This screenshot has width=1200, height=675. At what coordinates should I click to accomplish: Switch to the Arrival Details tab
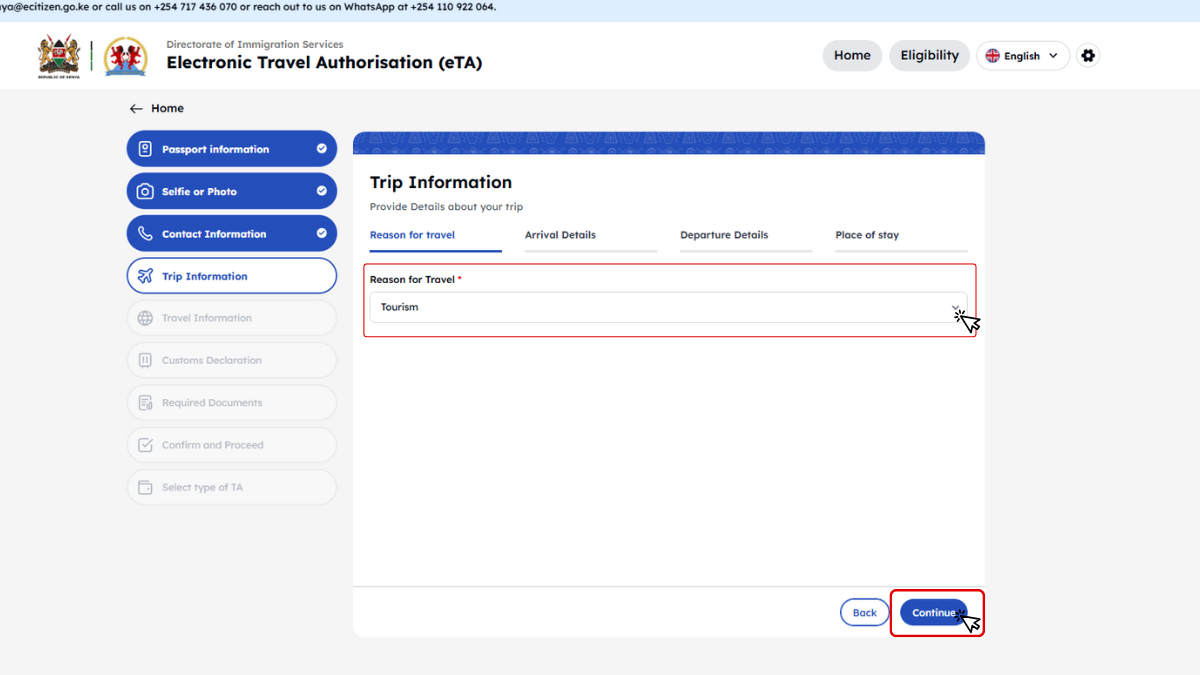pyautogui.click(x=560, y=235)
